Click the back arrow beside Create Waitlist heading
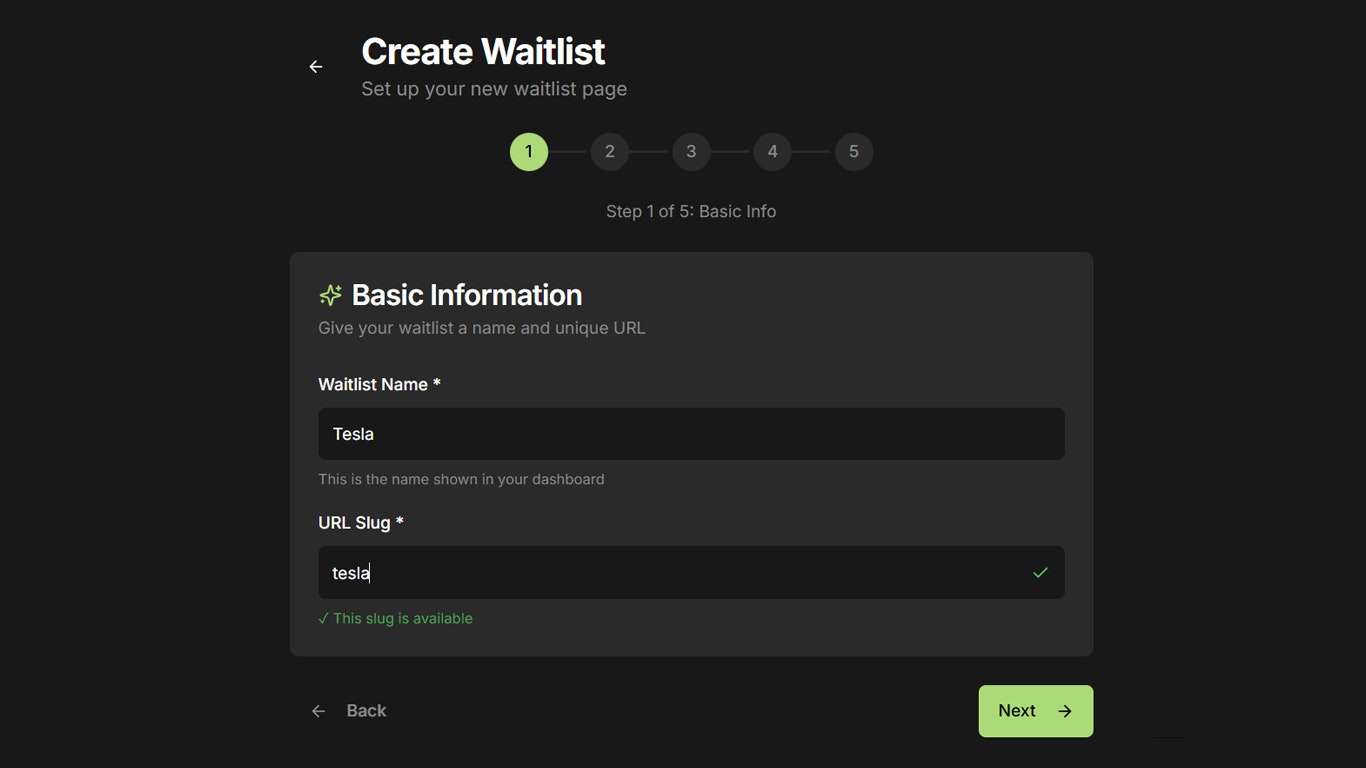 tap(316, 66)
